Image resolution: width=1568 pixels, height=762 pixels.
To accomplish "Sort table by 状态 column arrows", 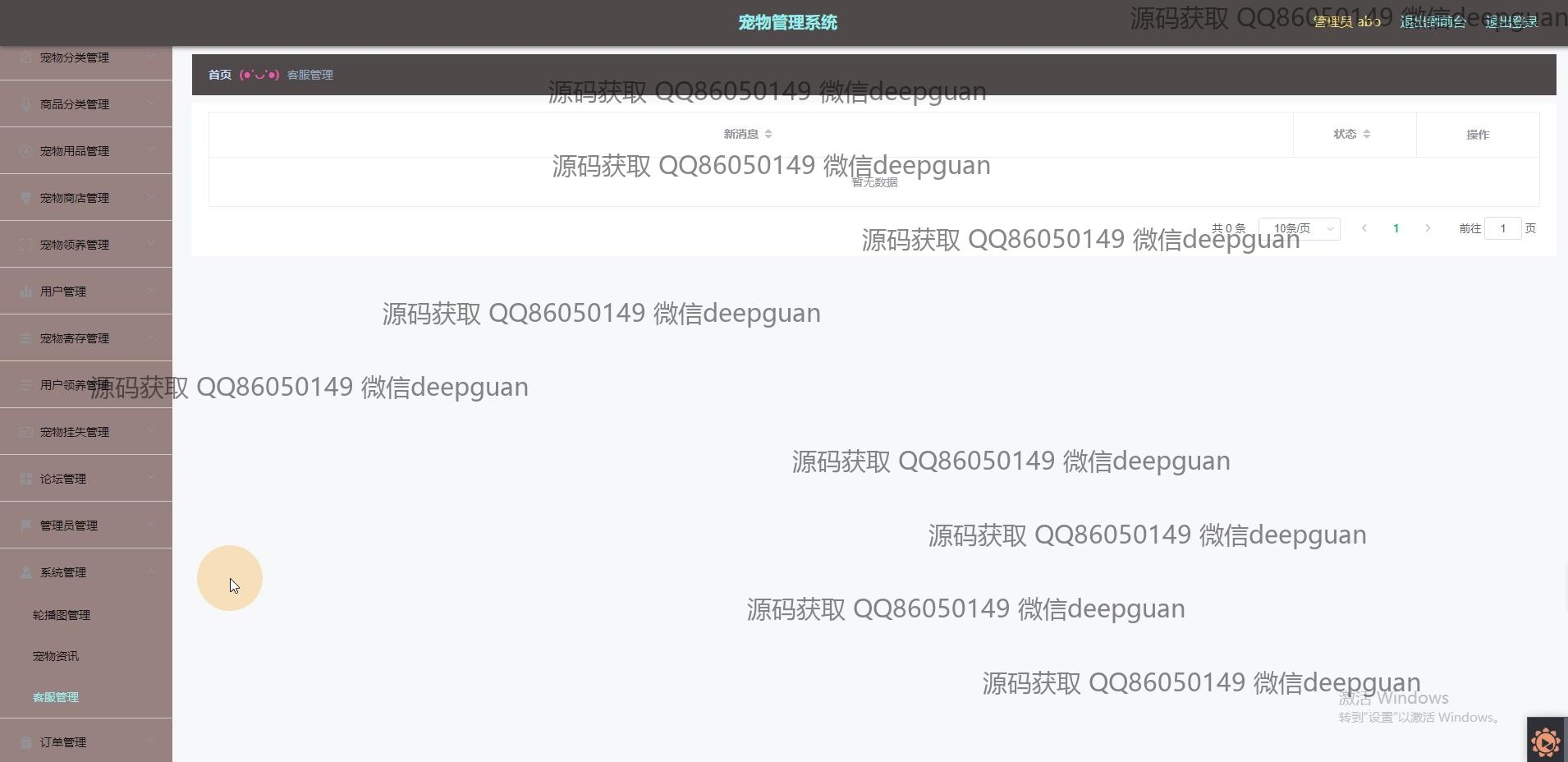I will (x=1367, y=134).
